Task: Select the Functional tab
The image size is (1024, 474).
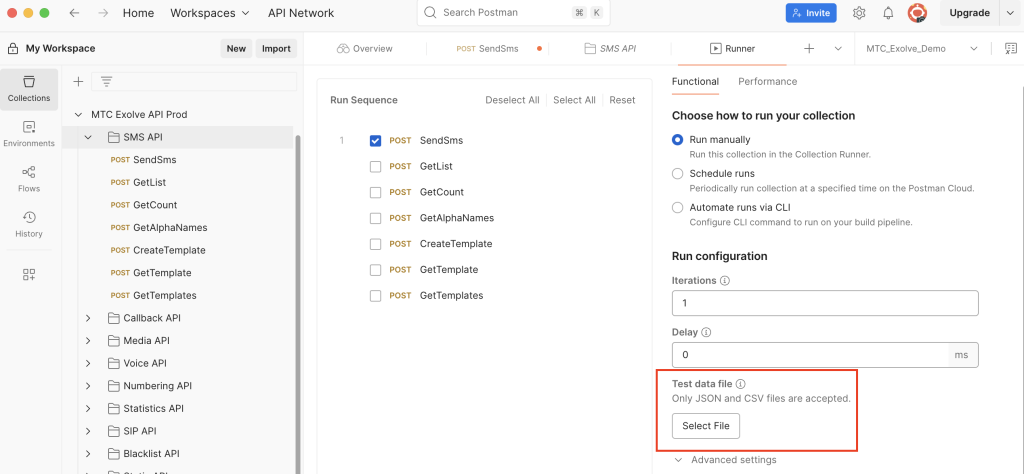Action: 695,82
